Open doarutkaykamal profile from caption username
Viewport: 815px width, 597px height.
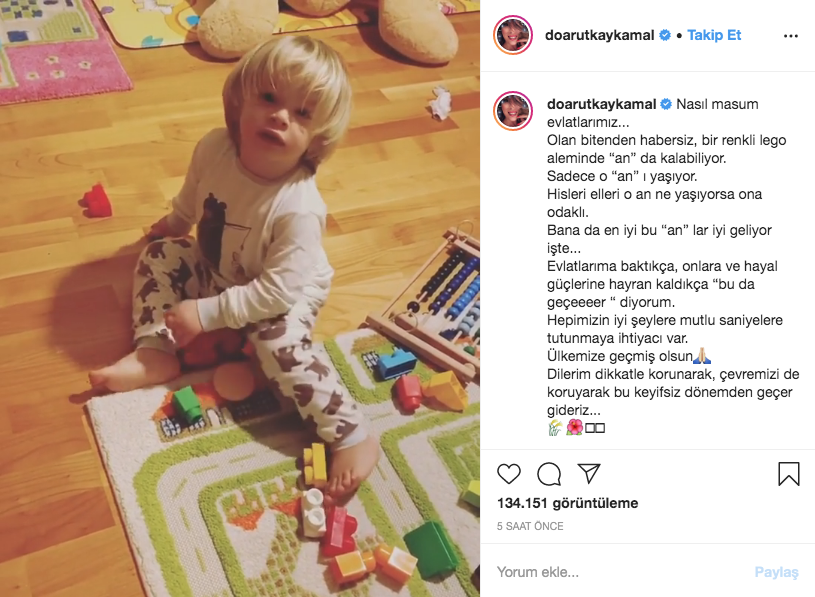pos(601,104)
